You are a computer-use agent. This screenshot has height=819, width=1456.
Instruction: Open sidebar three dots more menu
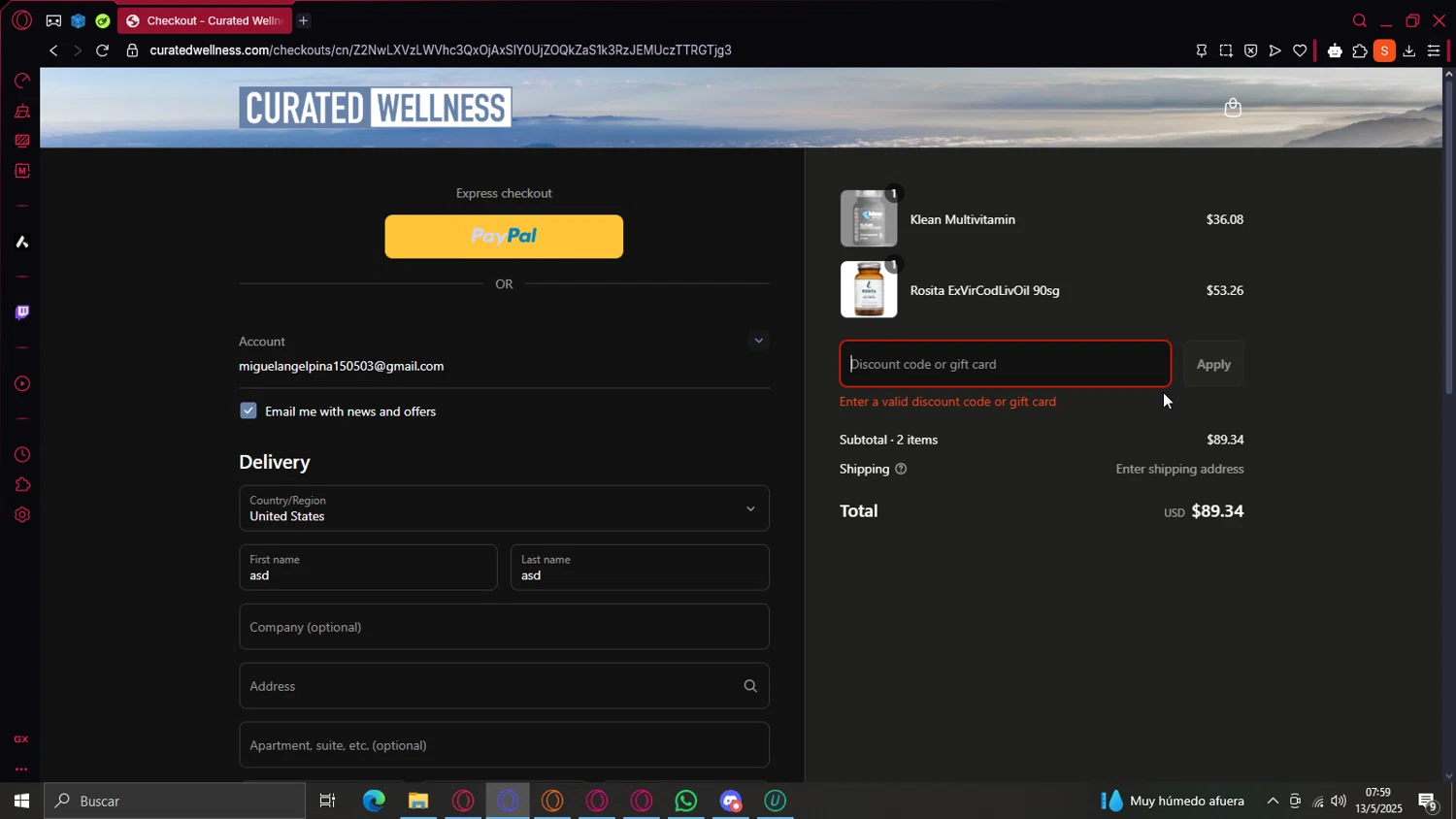coord(21,770)
